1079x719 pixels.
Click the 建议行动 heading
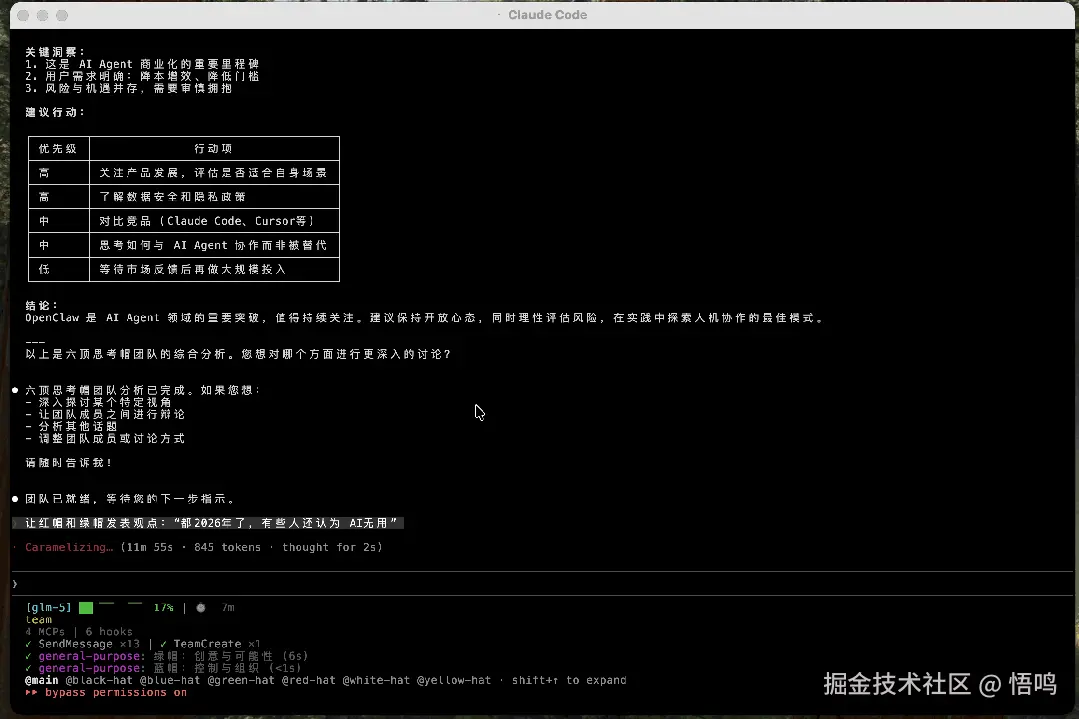click(55, 112)
